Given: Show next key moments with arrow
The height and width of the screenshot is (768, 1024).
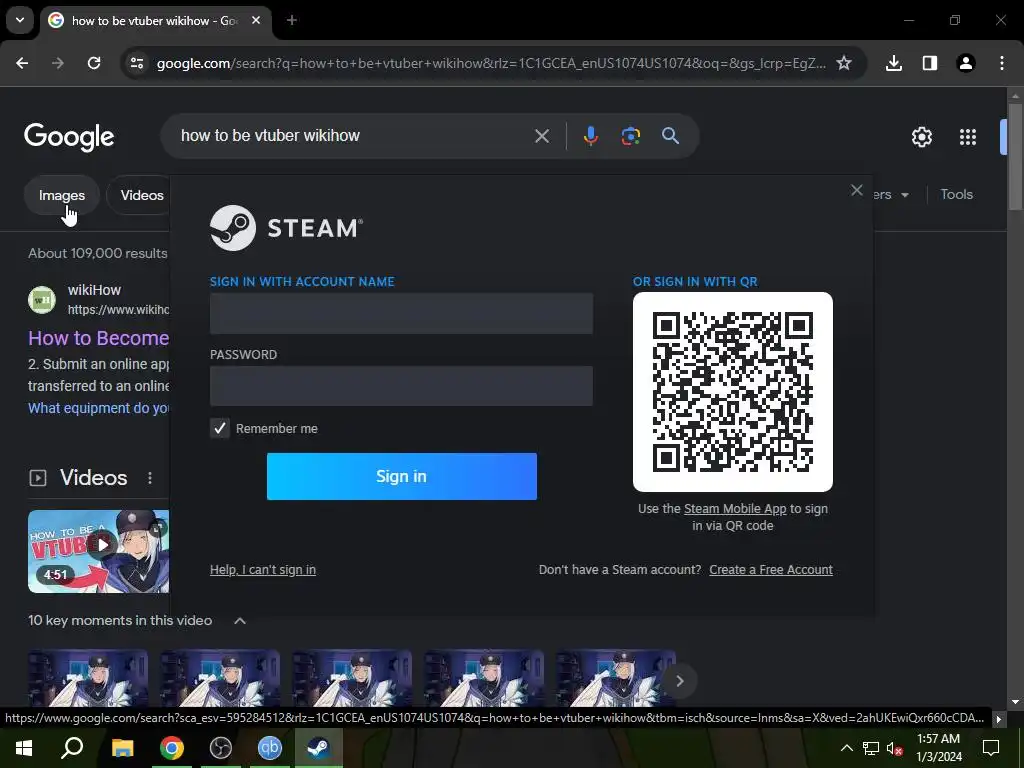Looking at the screenshot, I should tap(679, 680).
